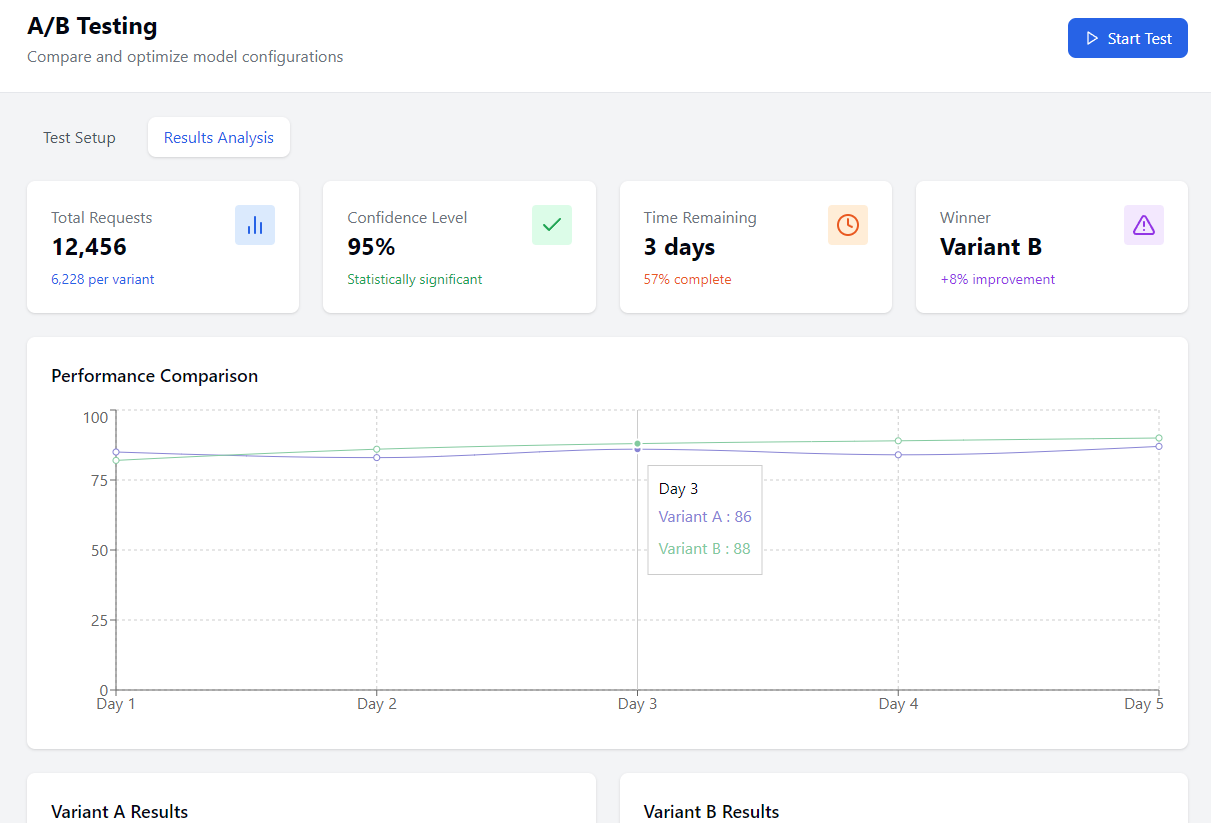Select the Variant A data point on Day 4

click(x=898, y=455)
